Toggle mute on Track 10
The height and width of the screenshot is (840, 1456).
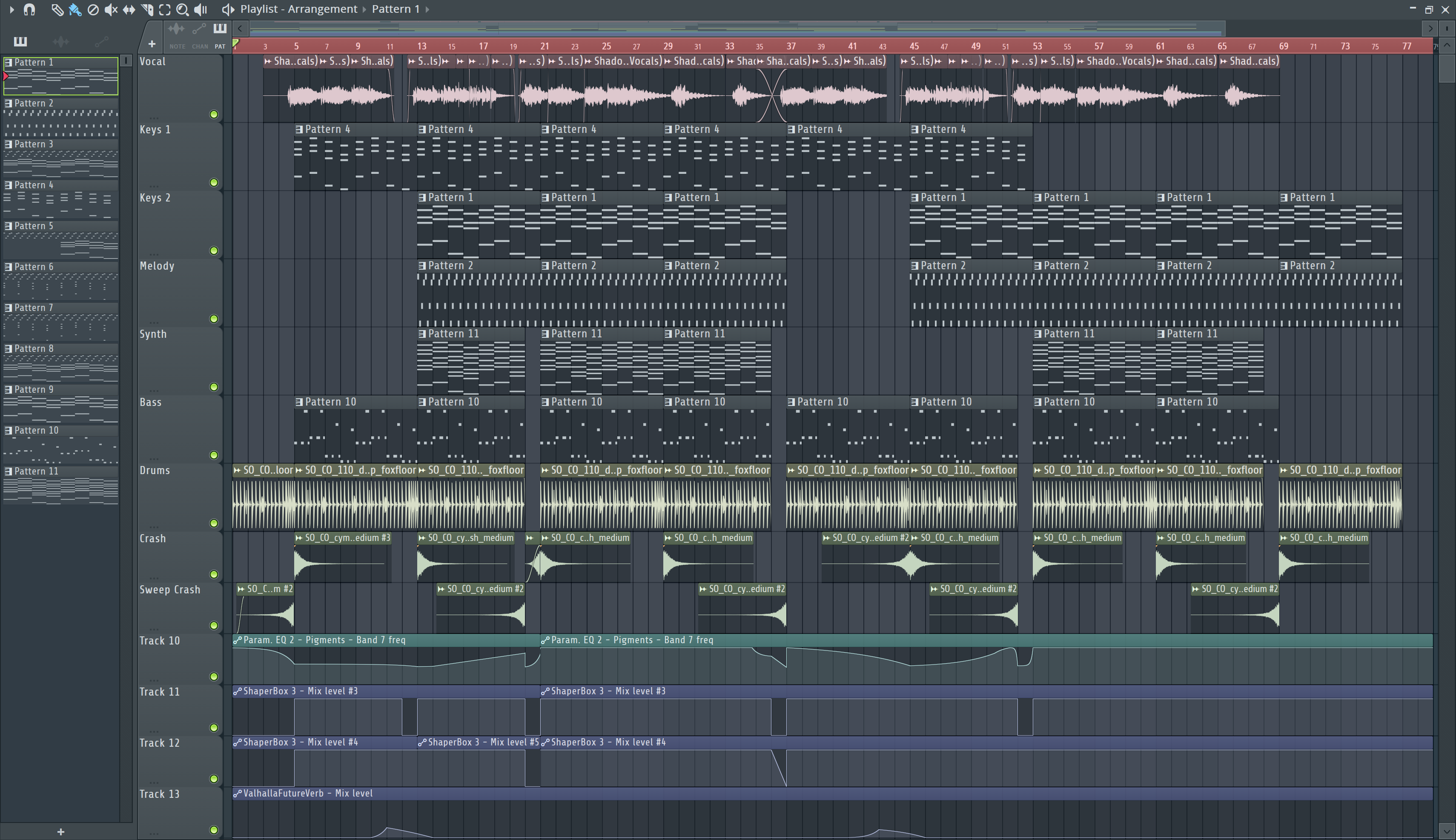[x=214, y=676]
